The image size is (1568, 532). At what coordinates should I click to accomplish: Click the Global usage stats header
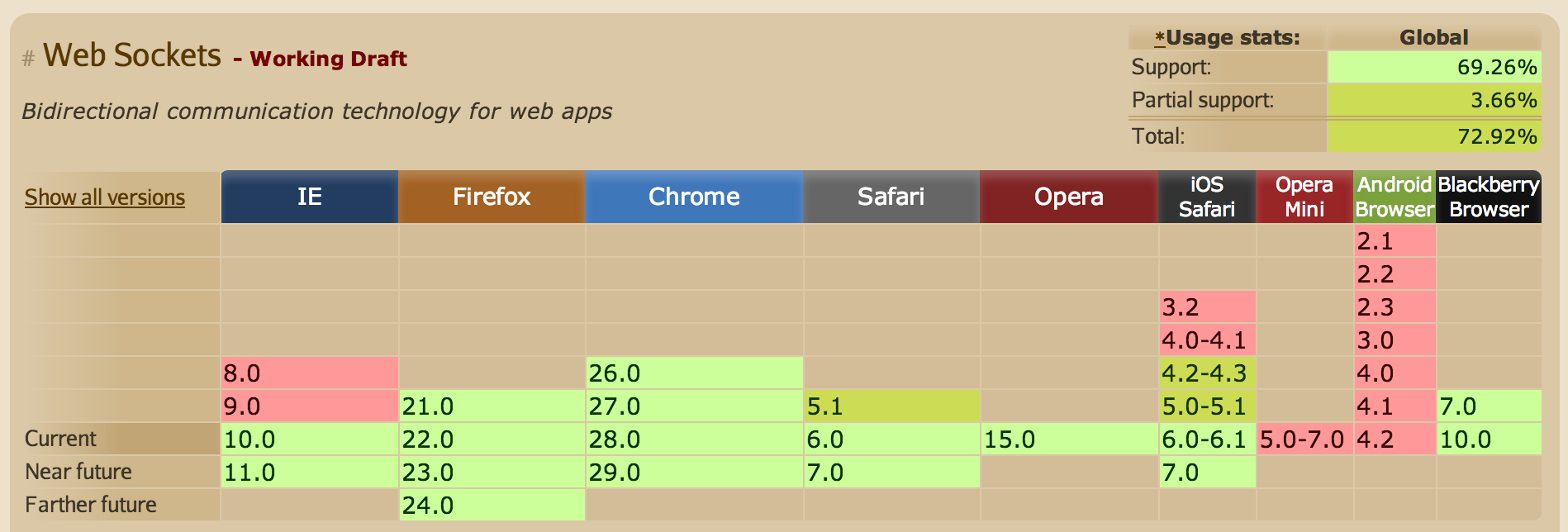1433,37
